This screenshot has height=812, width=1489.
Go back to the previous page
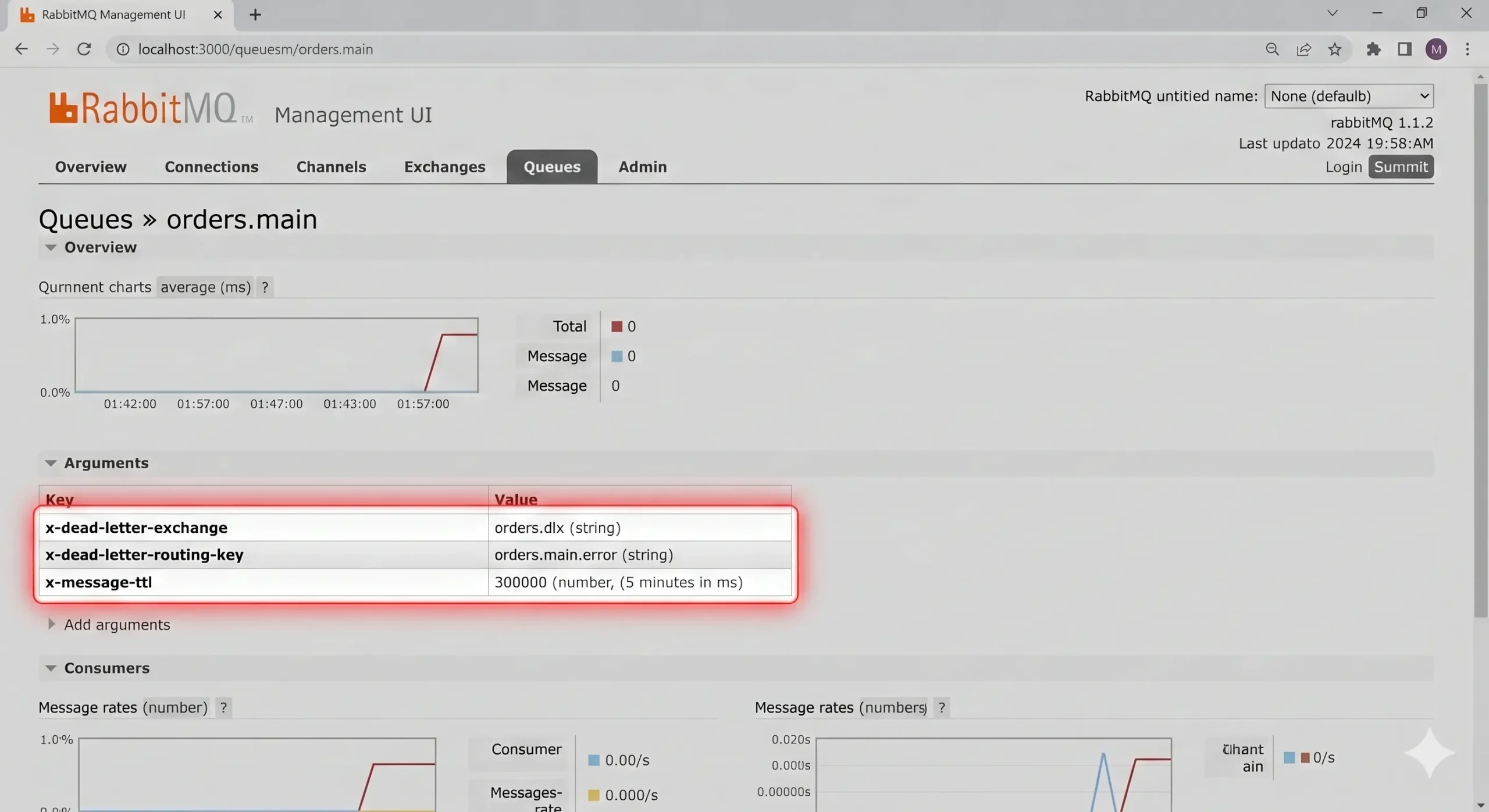[x=22, y=49]
